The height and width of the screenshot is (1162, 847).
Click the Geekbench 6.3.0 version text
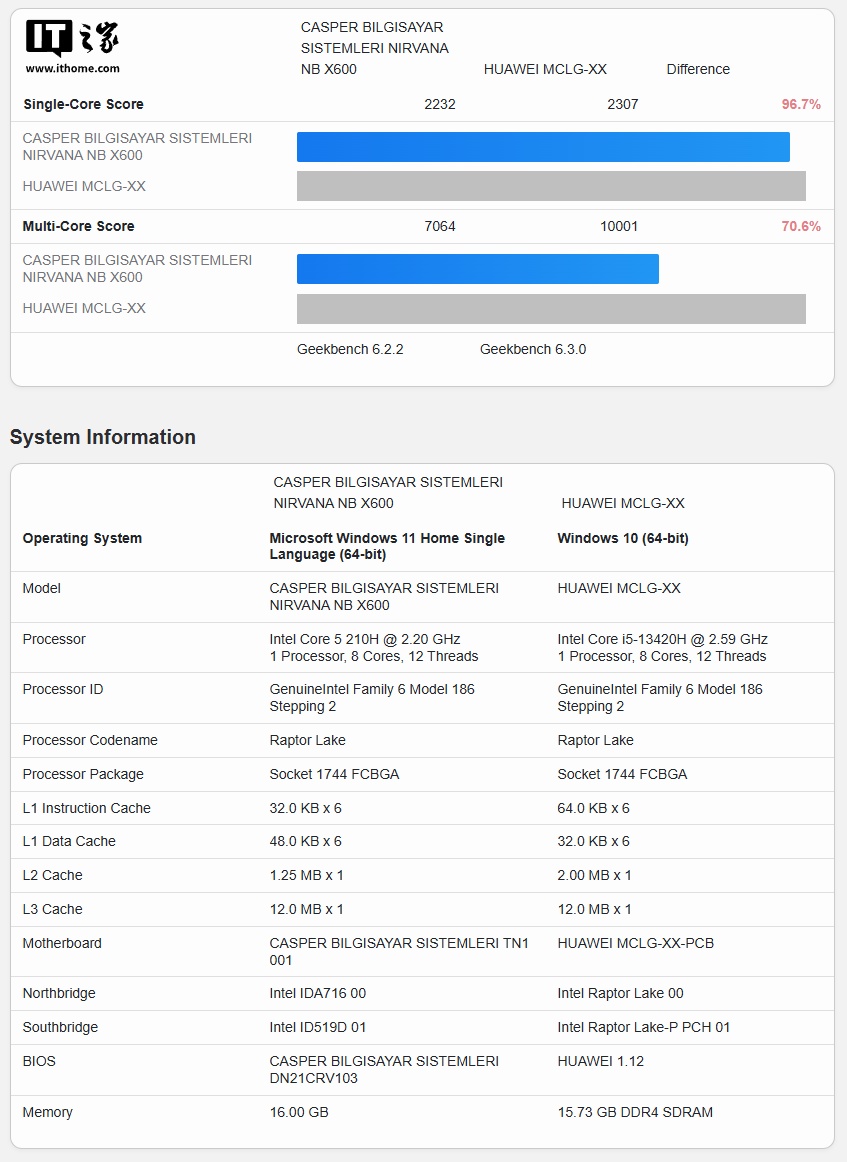(x=533, y=349)
